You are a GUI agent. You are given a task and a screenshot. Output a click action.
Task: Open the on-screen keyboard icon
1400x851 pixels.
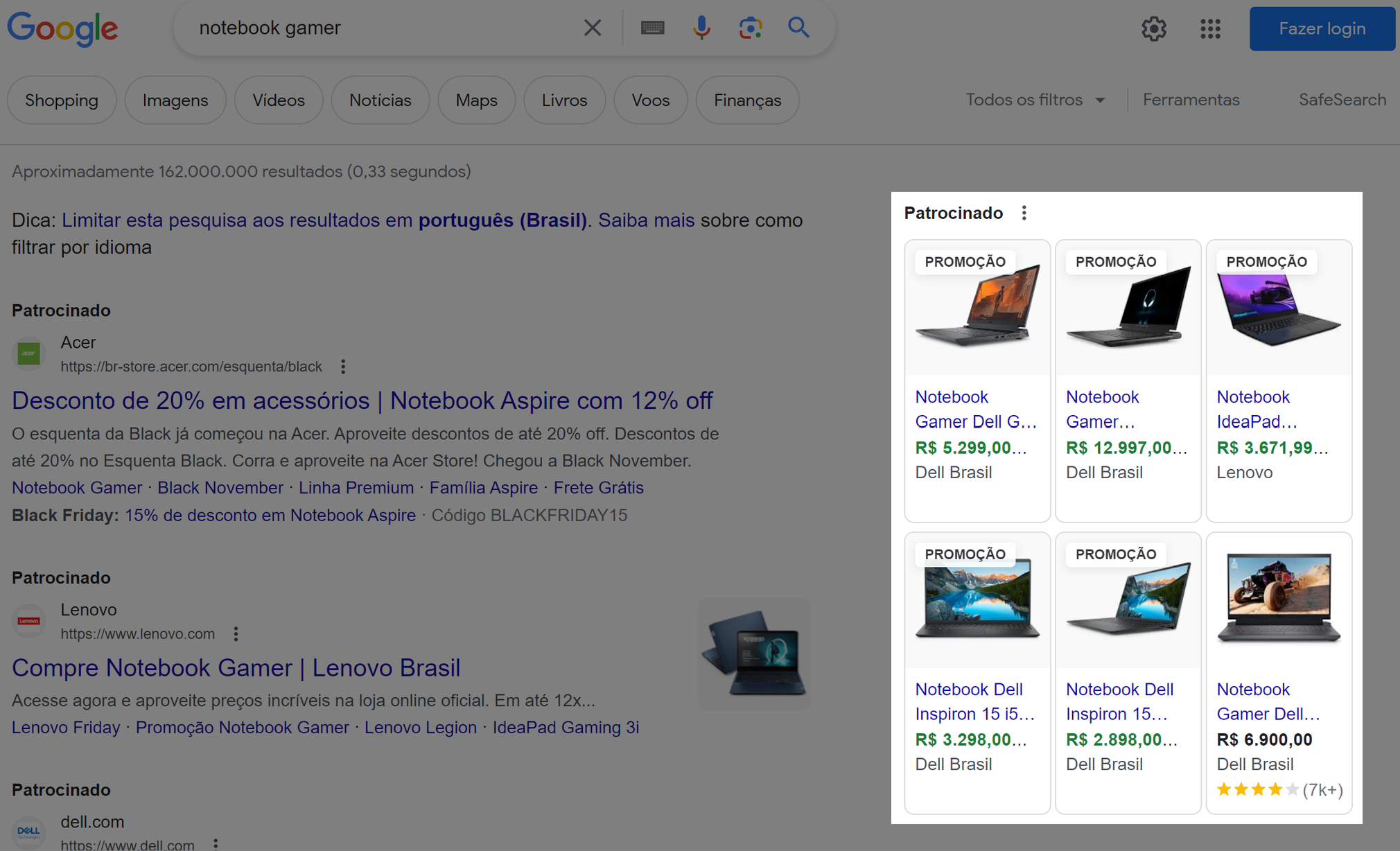pyautogui.click(x=652, y=28)
